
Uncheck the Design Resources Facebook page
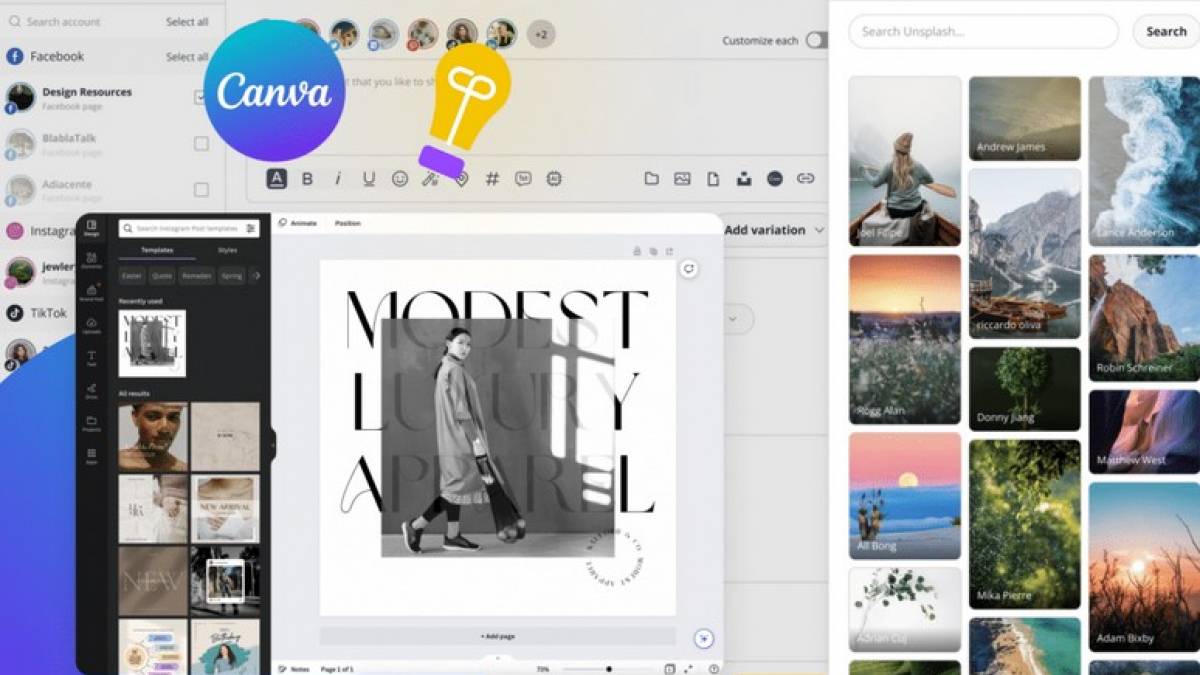[201, 97]
